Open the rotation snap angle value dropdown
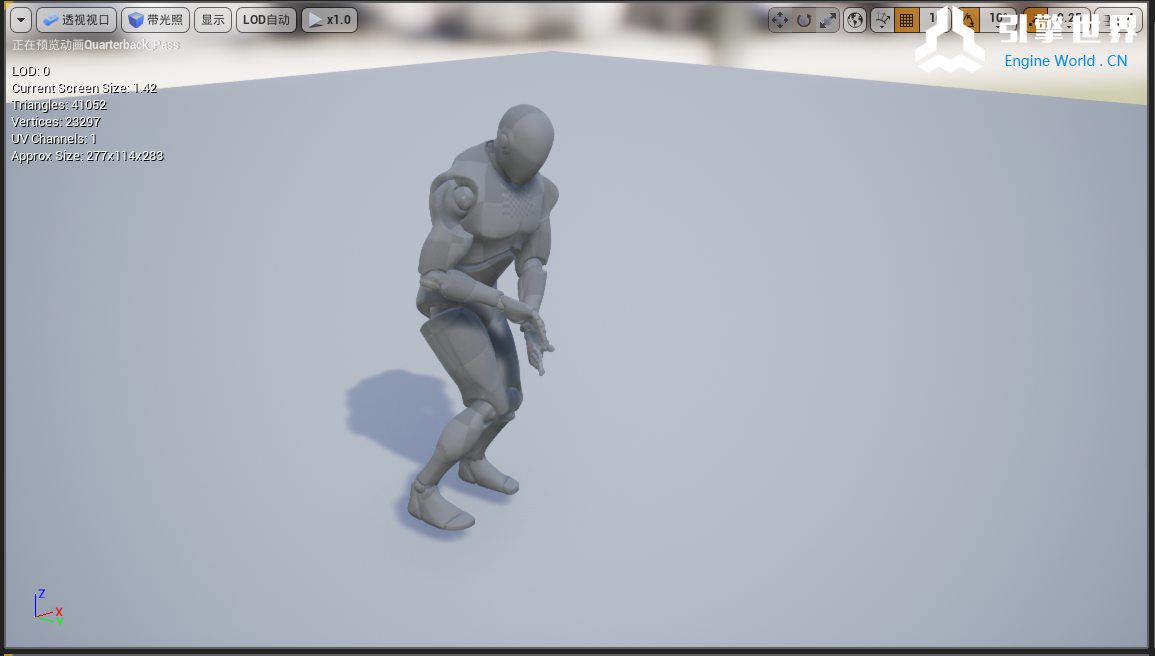 [997, 19]
